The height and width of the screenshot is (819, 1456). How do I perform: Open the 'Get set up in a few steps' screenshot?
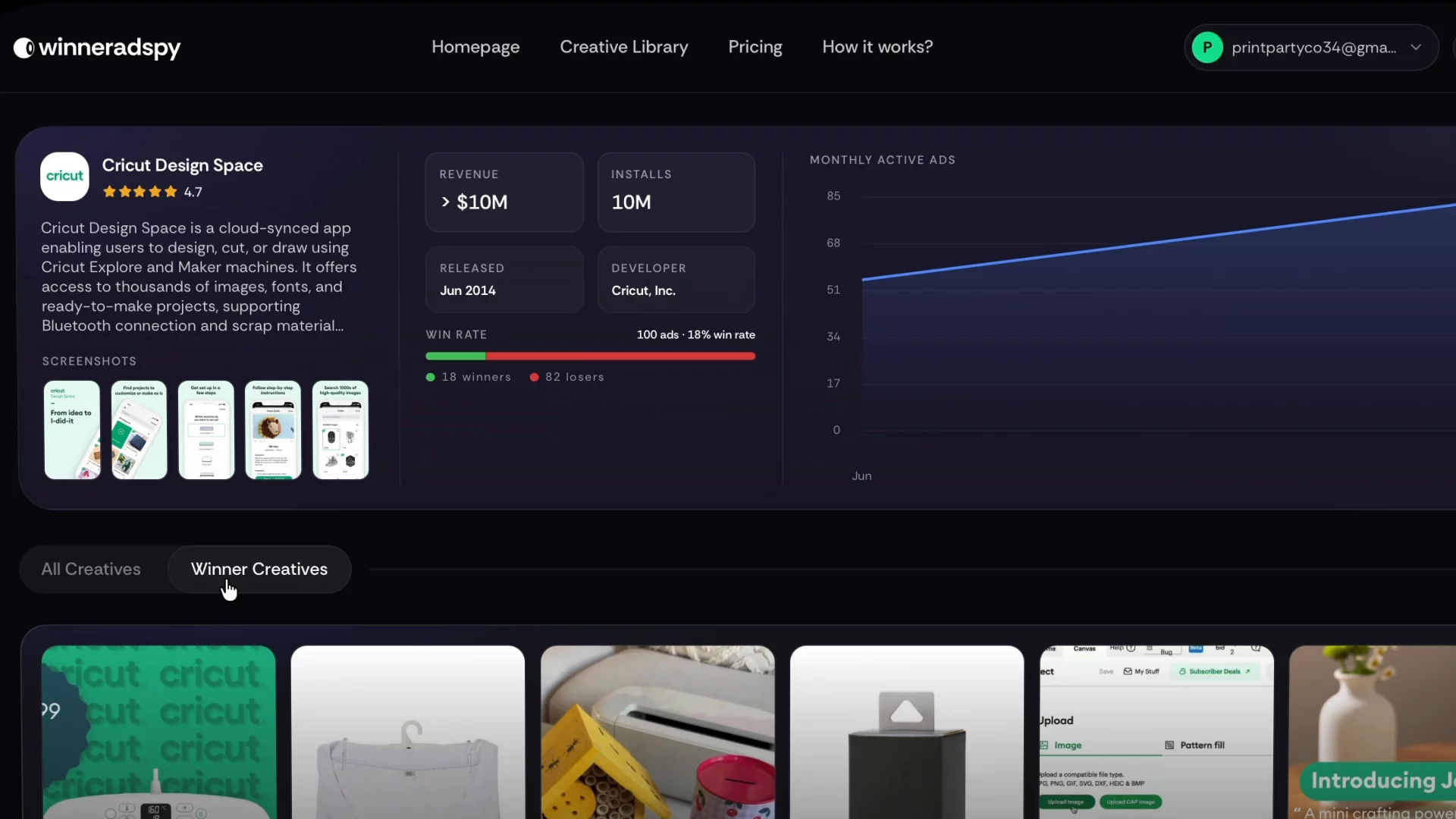point(206,430)
